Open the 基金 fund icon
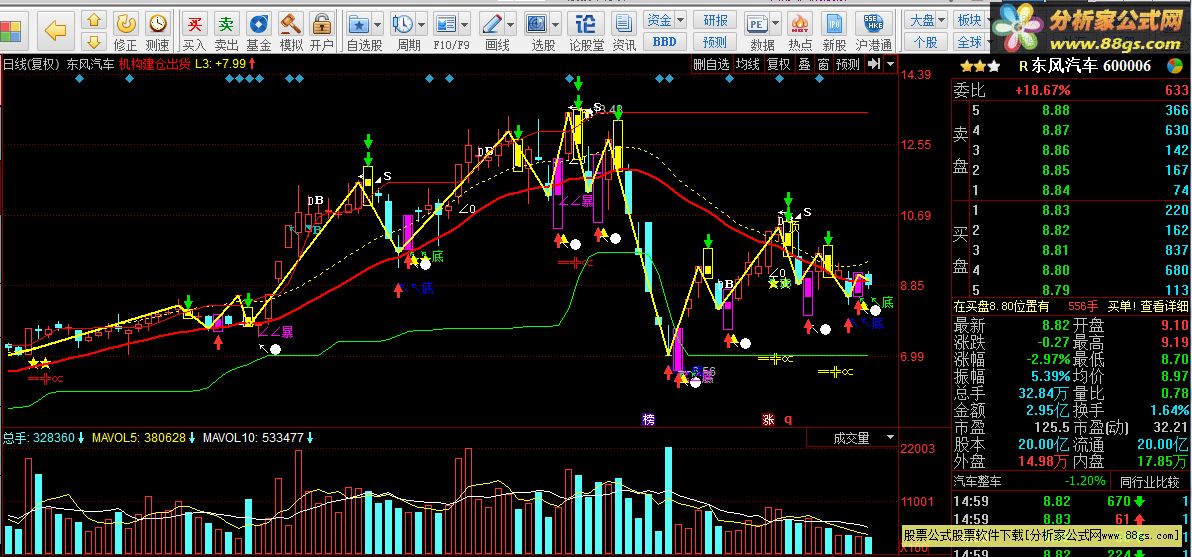The width and height of the screenshot is (1192, 557). 258,24
